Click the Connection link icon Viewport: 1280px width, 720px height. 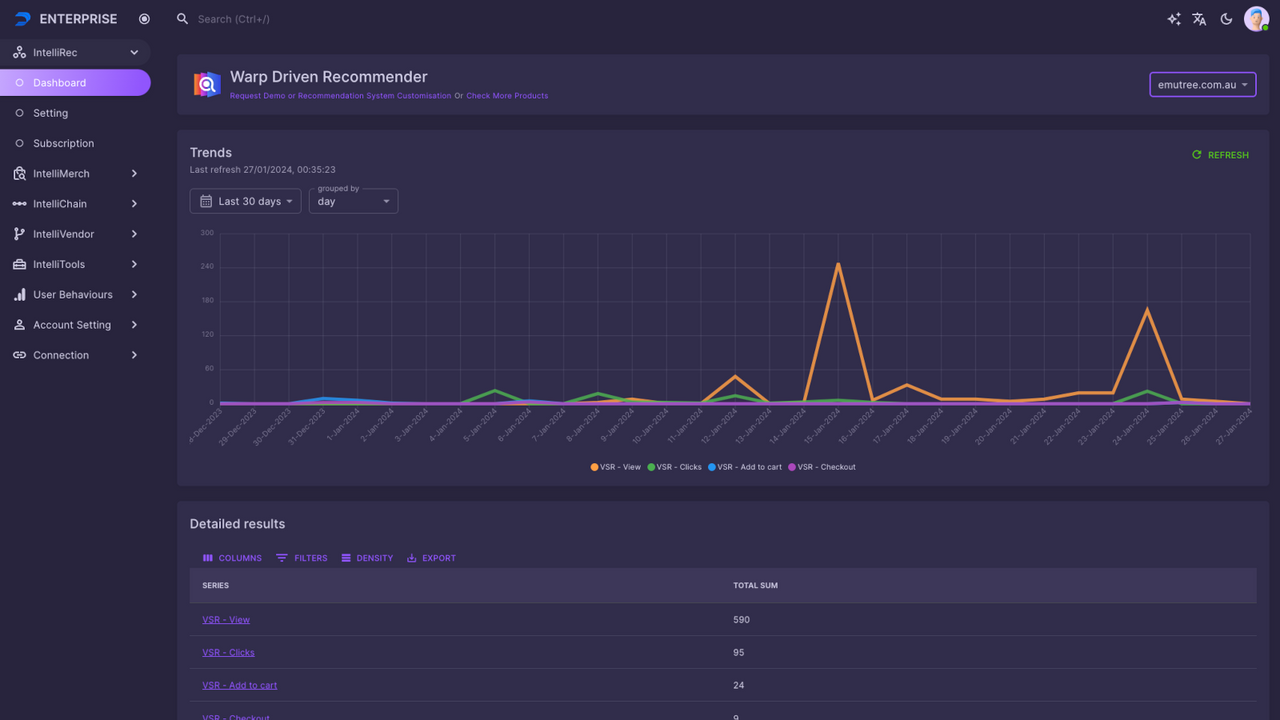pos(19,355)
